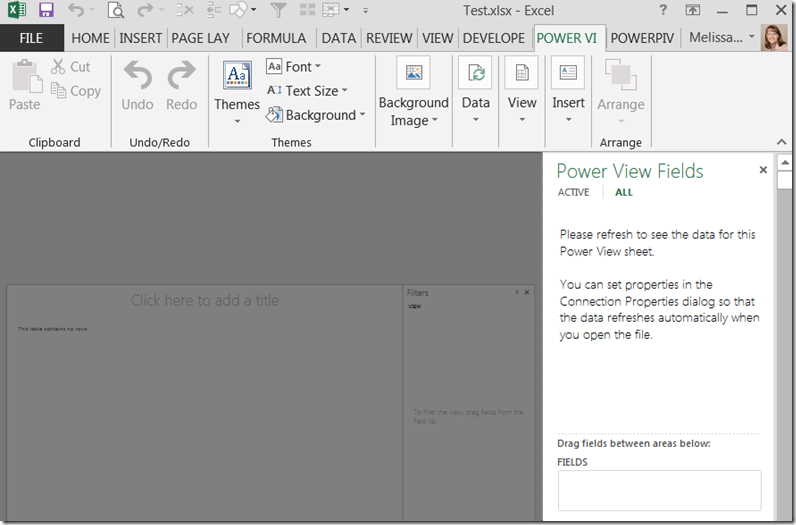This screenshot has height=525, width=796.
Task: Show ALL fields in Power View Fields
Action: (x=624, y=192)
